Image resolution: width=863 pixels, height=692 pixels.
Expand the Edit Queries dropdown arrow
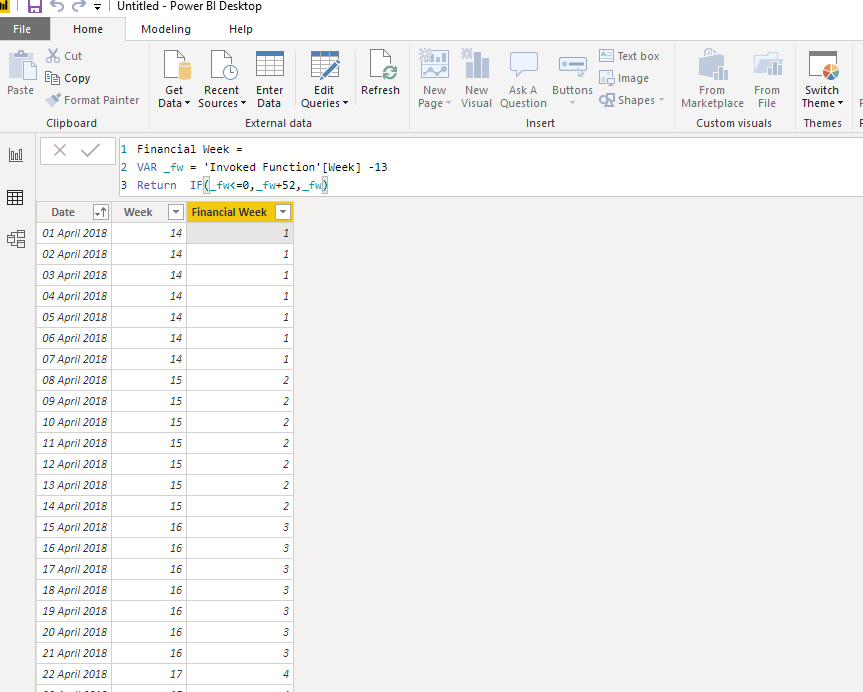(346, 103)
